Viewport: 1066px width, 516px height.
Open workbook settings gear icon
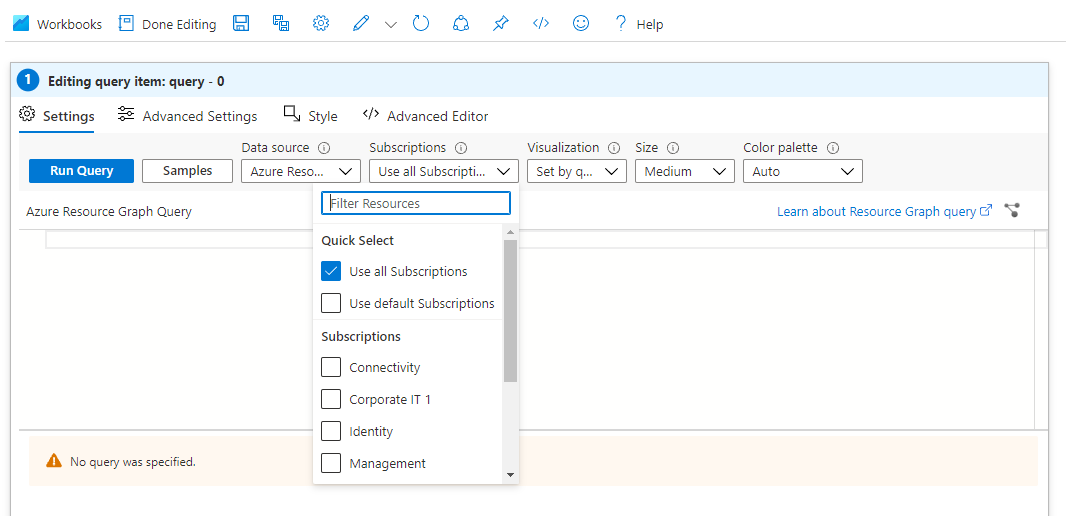click(321, 24)
